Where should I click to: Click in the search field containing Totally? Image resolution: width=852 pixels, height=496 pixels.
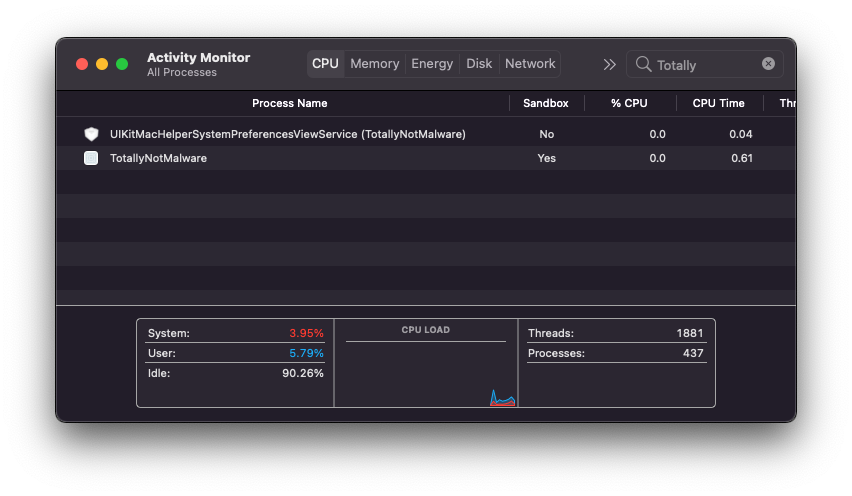[x=705, y=65]
